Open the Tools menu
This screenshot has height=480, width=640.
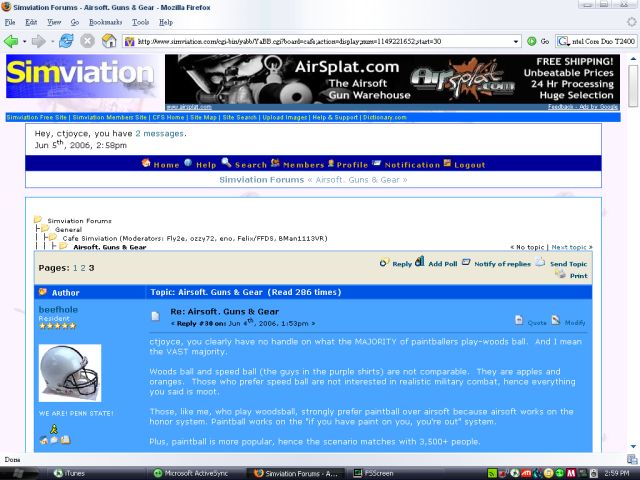coord(140,21)
